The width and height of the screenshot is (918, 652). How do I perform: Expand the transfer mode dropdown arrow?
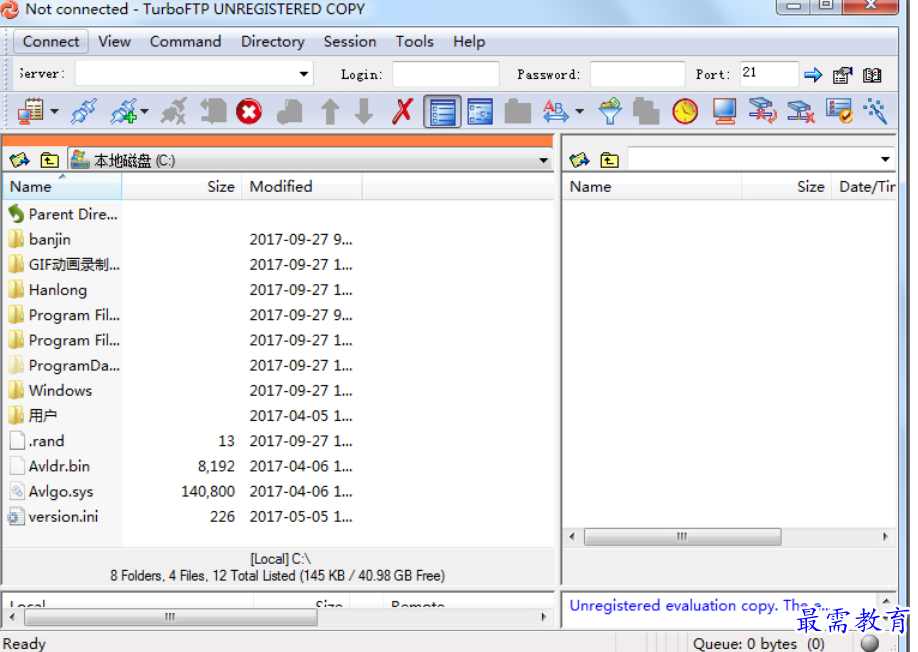(x=580, y=111)
